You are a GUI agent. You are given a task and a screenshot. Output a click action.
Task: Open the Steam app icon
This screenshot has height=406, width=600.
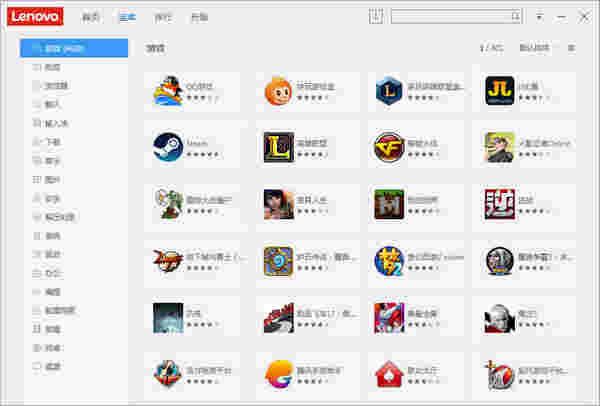168,147
